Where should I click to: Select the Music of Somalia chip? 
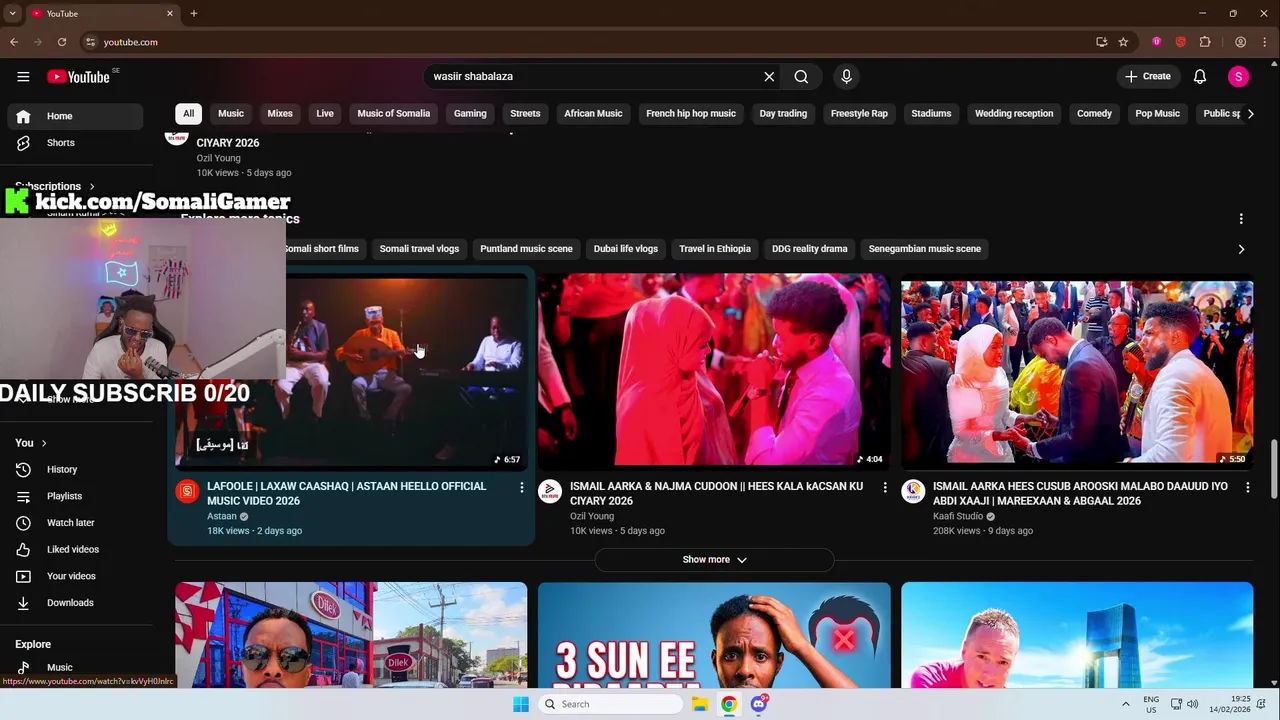(x=394, y=114)
